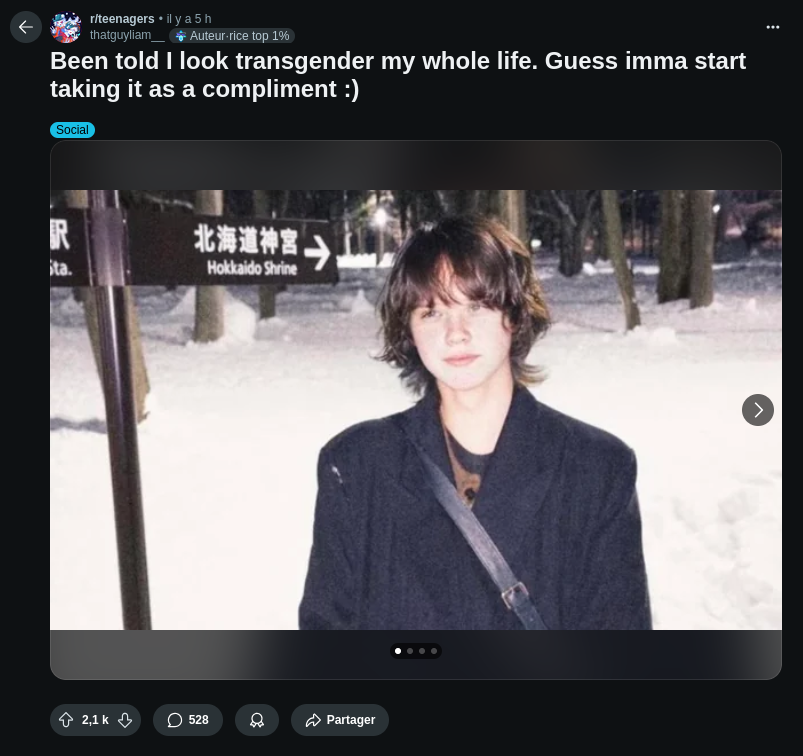The width and height of the screenshot is (803, 756).
Task: Click the top 1% author badge
Action: [x=232, y=35]
